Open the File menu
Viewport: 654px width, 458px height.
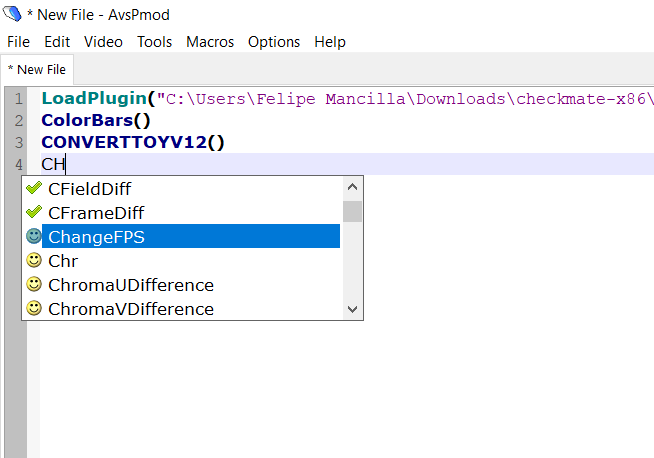click(x=18, y=42)
